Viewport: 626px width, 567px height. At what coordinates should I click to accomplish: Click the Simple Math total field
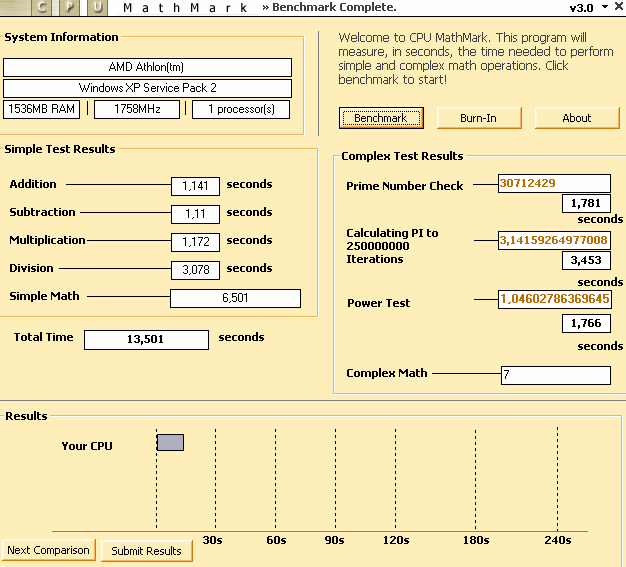235,298
